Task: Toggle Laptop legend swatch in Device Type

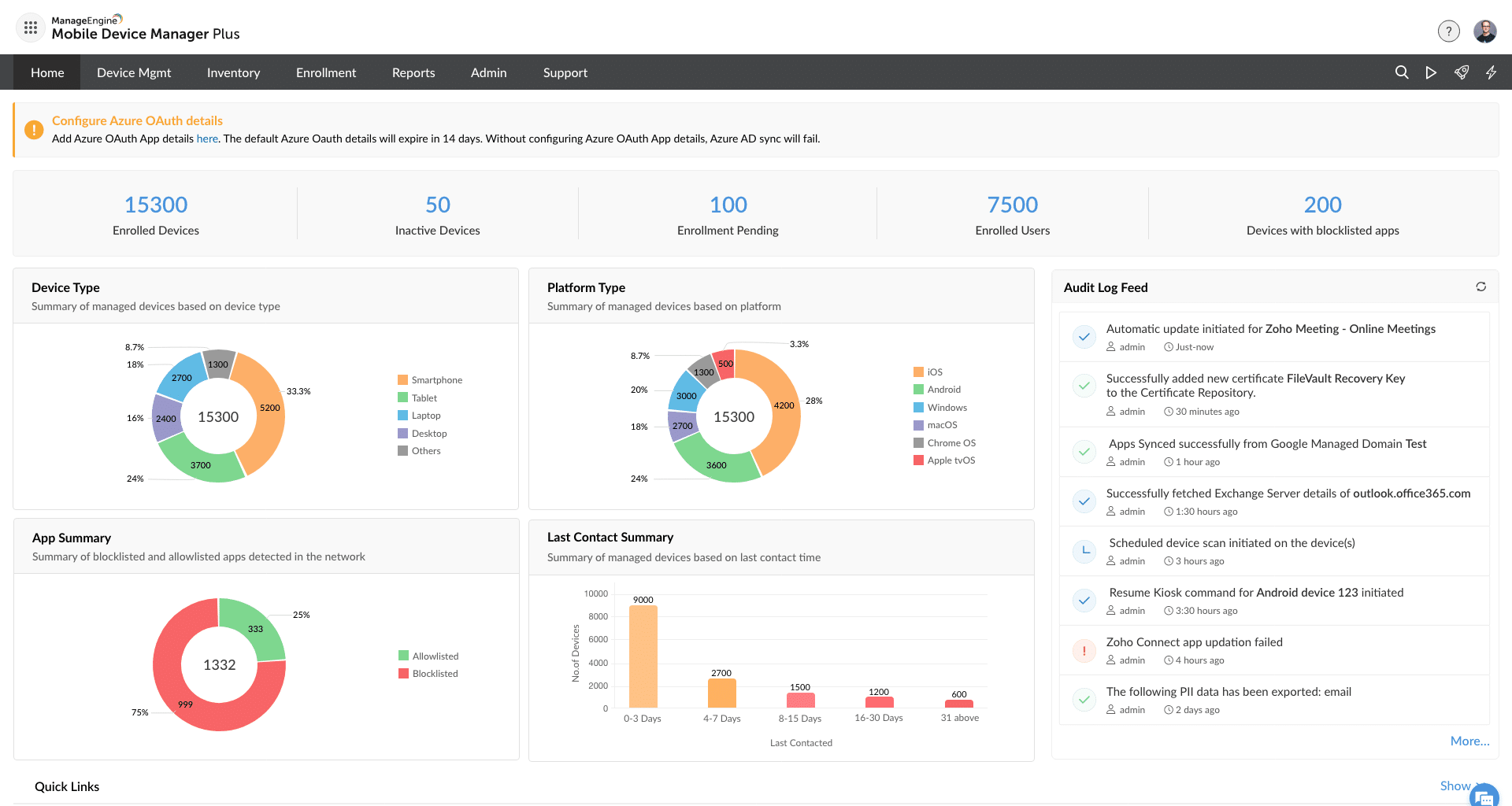Action: click(x=403, y=415)
